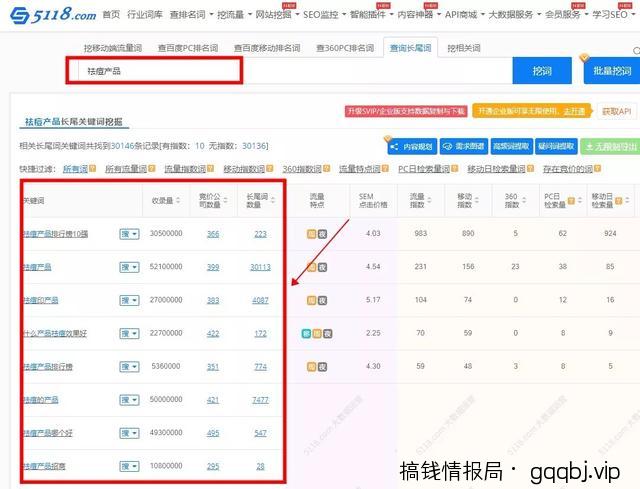Open 搜 dropdown in 27000000 row
640x489 pixels.
[129, 300]
